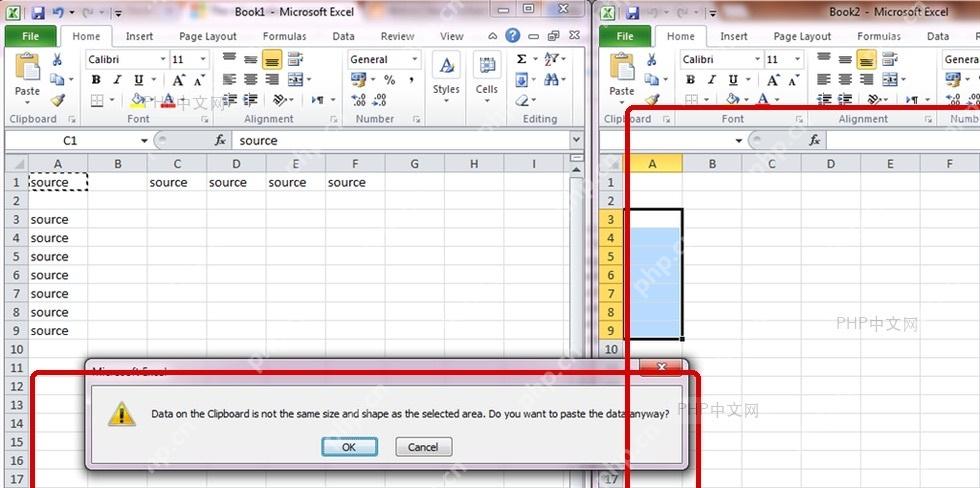Click the Undo arrow in Book1 quick access

[56, 12]
